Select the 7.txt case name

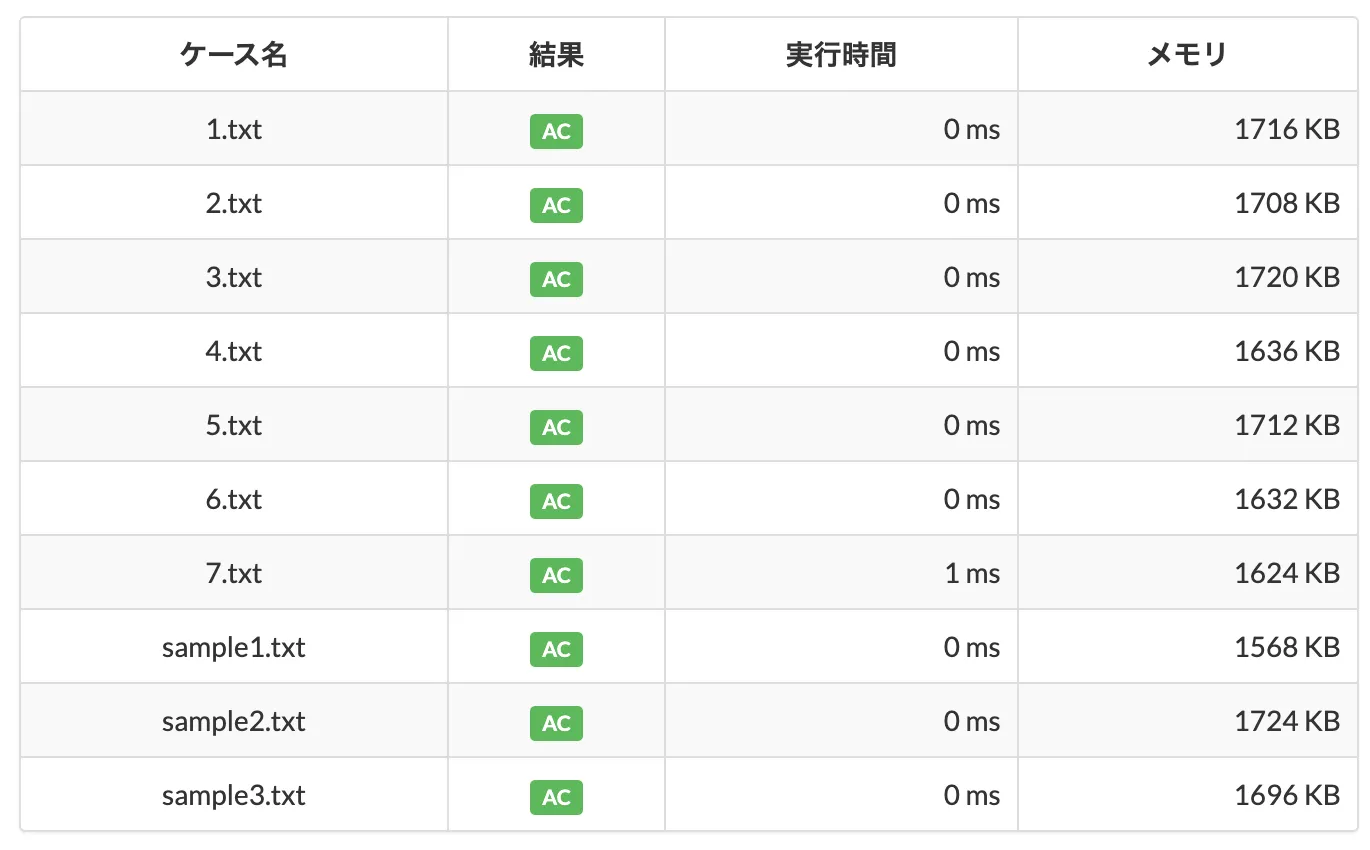(x=234, y=574)
